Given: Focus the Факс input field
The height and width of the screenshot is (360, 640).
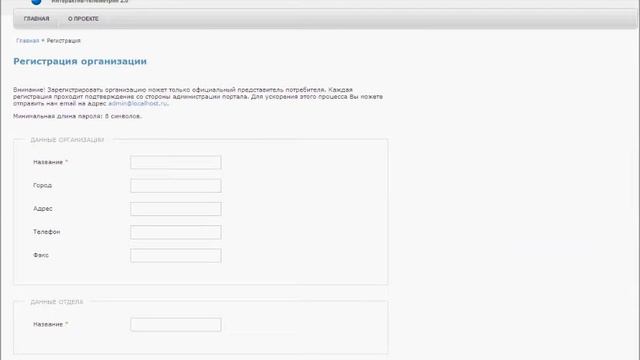Looking at the screenshot, I should [176, 256].
